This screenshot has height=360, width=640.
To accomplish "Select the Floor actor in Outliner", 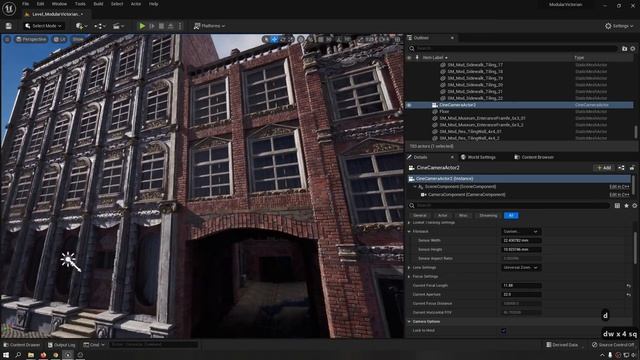I will [x=444, y=111].
